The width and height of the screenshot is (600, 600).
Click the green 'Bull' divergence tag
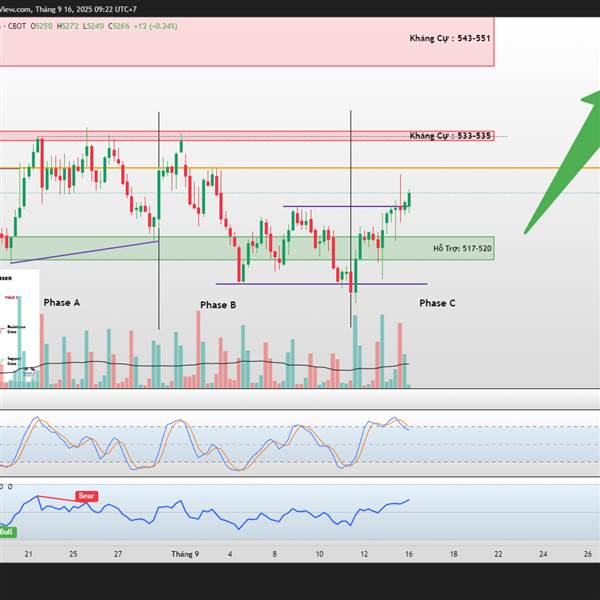point(7,532)
